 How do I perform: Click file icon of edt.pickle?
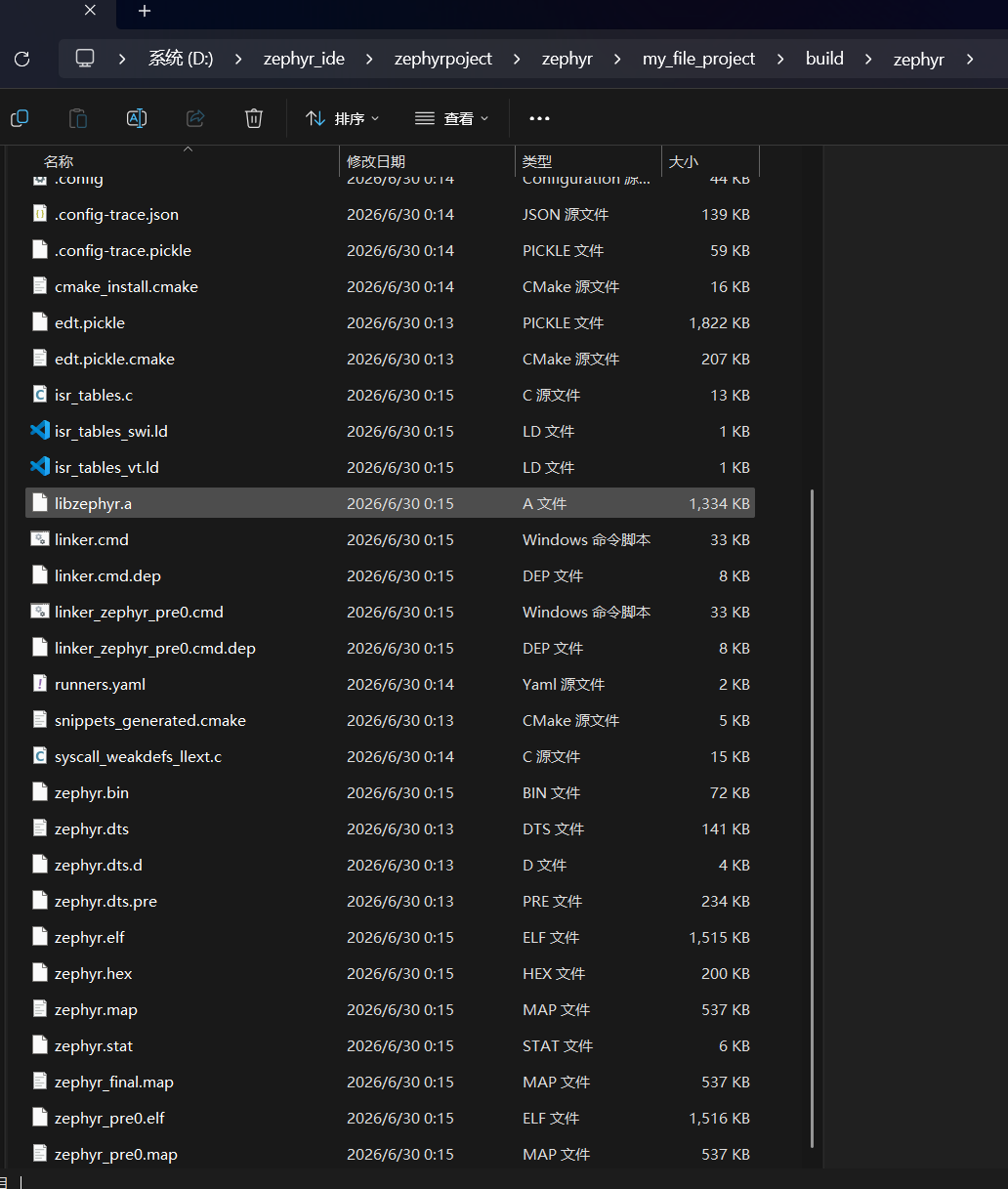(40, 322)
